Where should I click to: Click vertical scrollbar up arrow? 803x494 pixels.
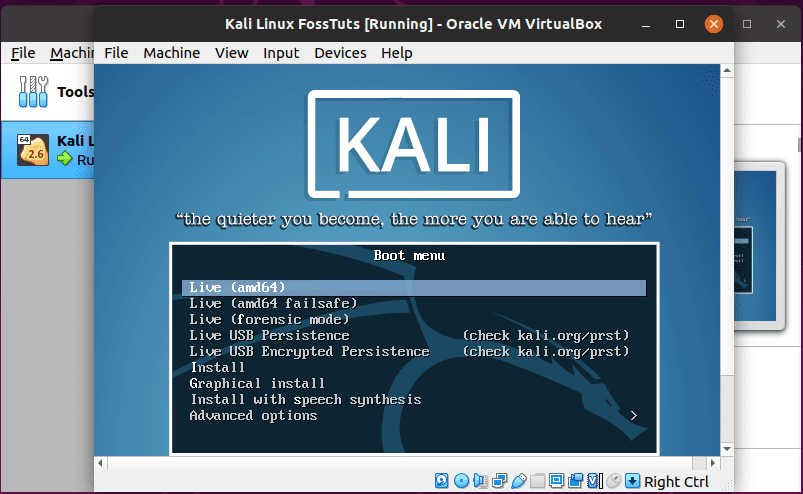[727, 71]
